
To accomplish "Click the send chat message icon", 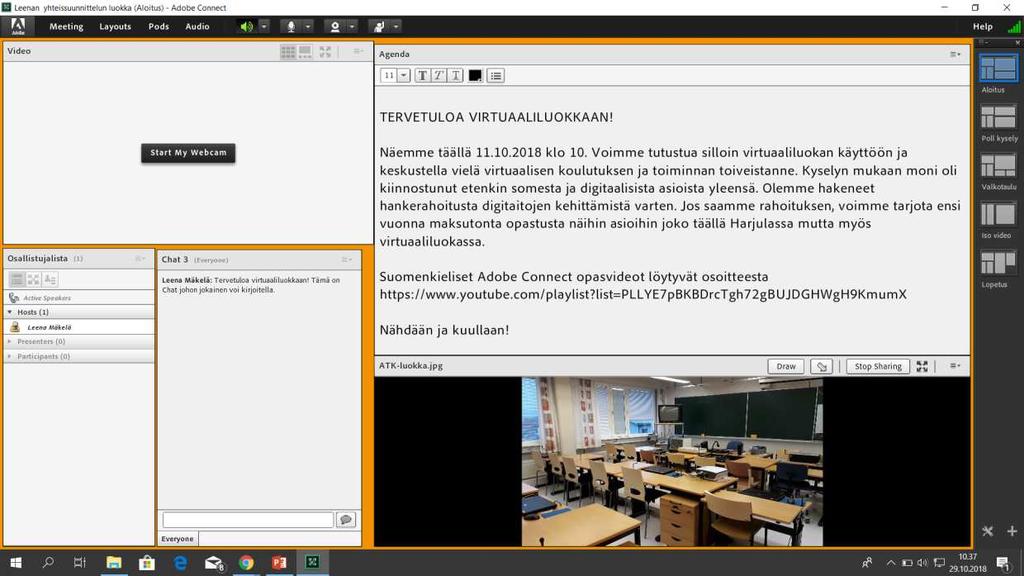I will click(345, 520).
